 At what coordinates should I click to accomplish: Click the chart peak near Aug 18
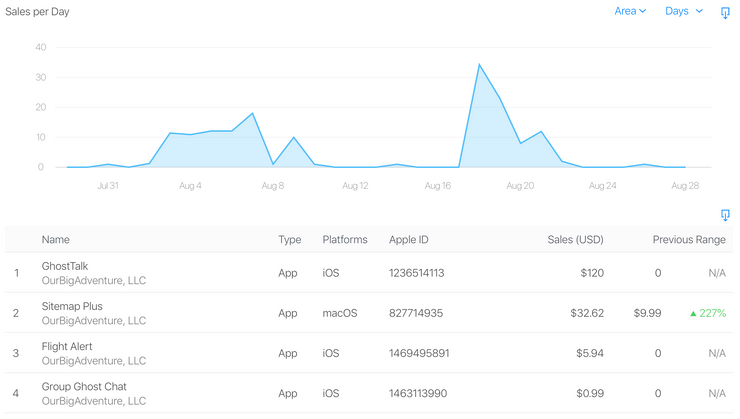tap(479, 65)
